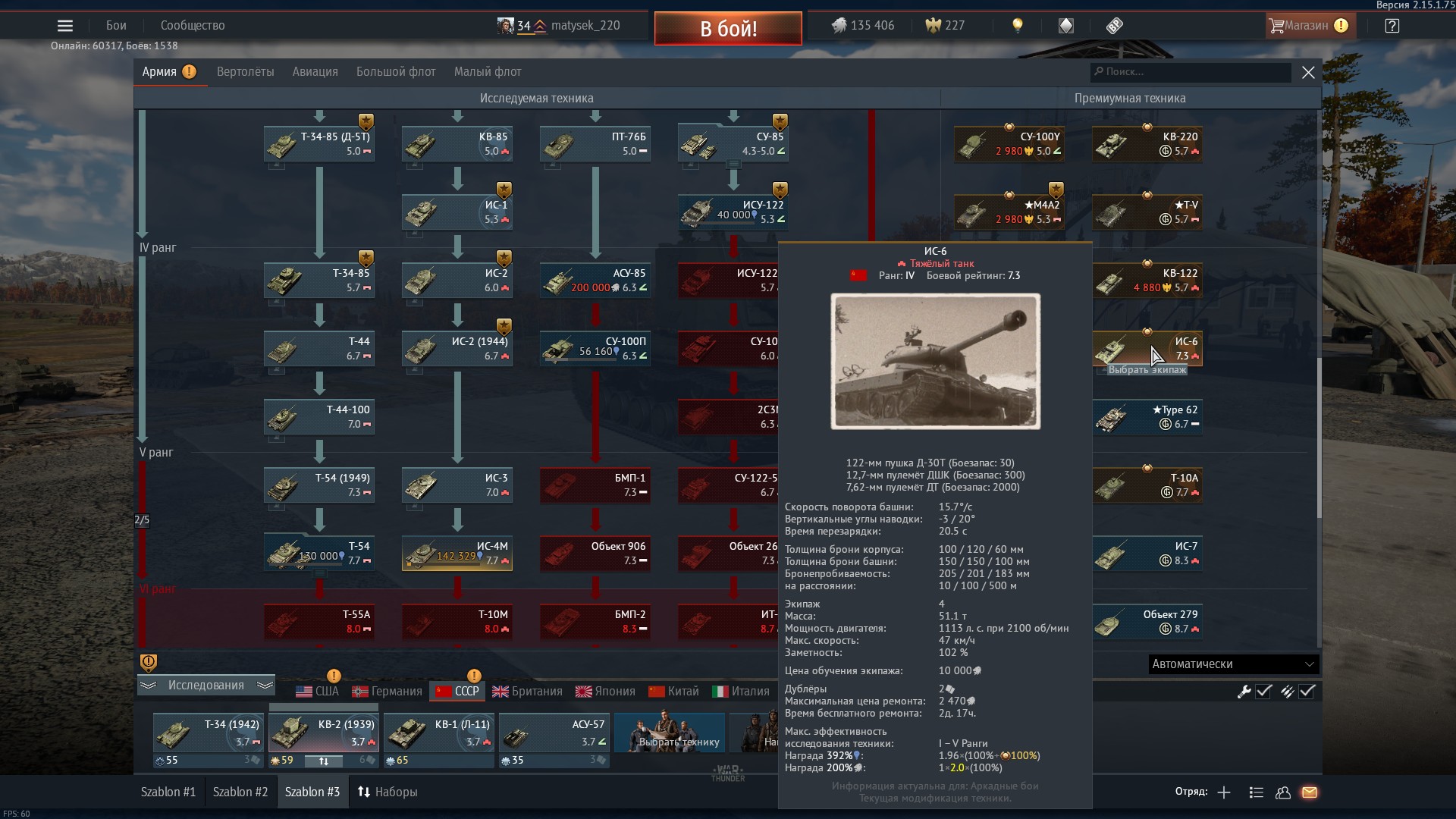Switch to the Большой флот tab
Viewport: 1456px width, 819px height.
396,72
